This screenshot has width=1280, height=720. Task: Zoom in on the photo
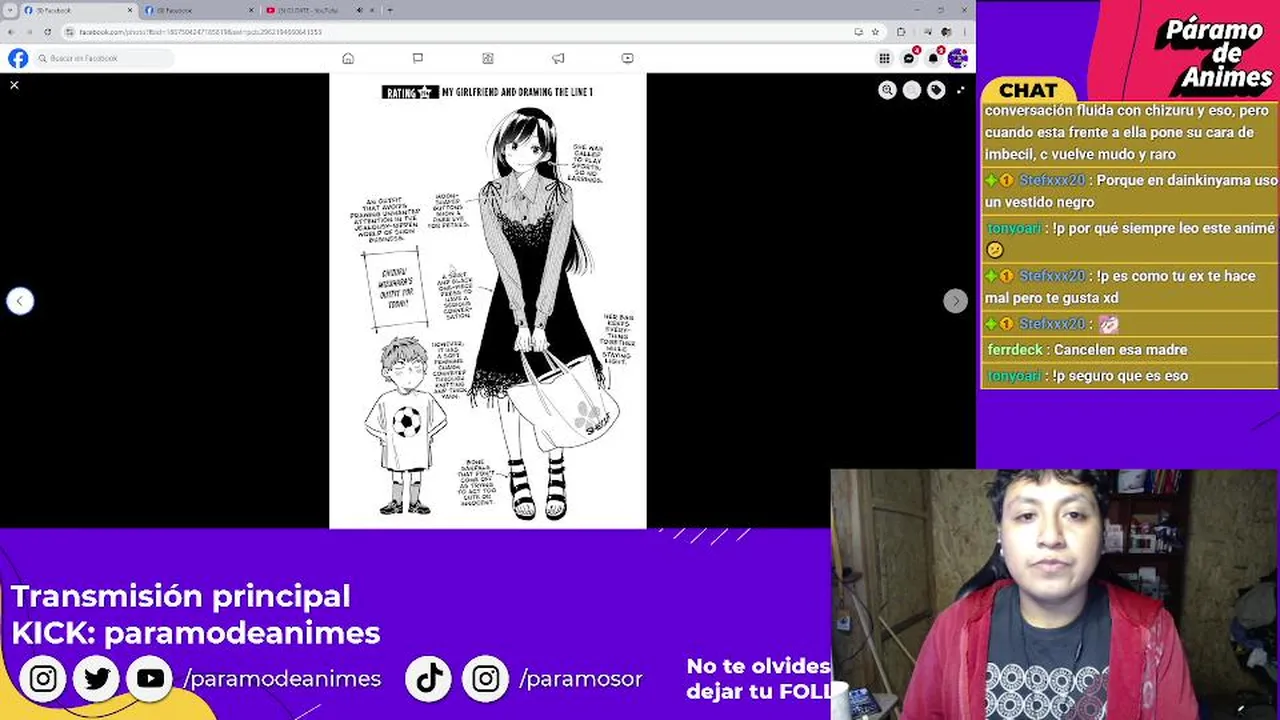pyautogui.click(x=887, y=90)
